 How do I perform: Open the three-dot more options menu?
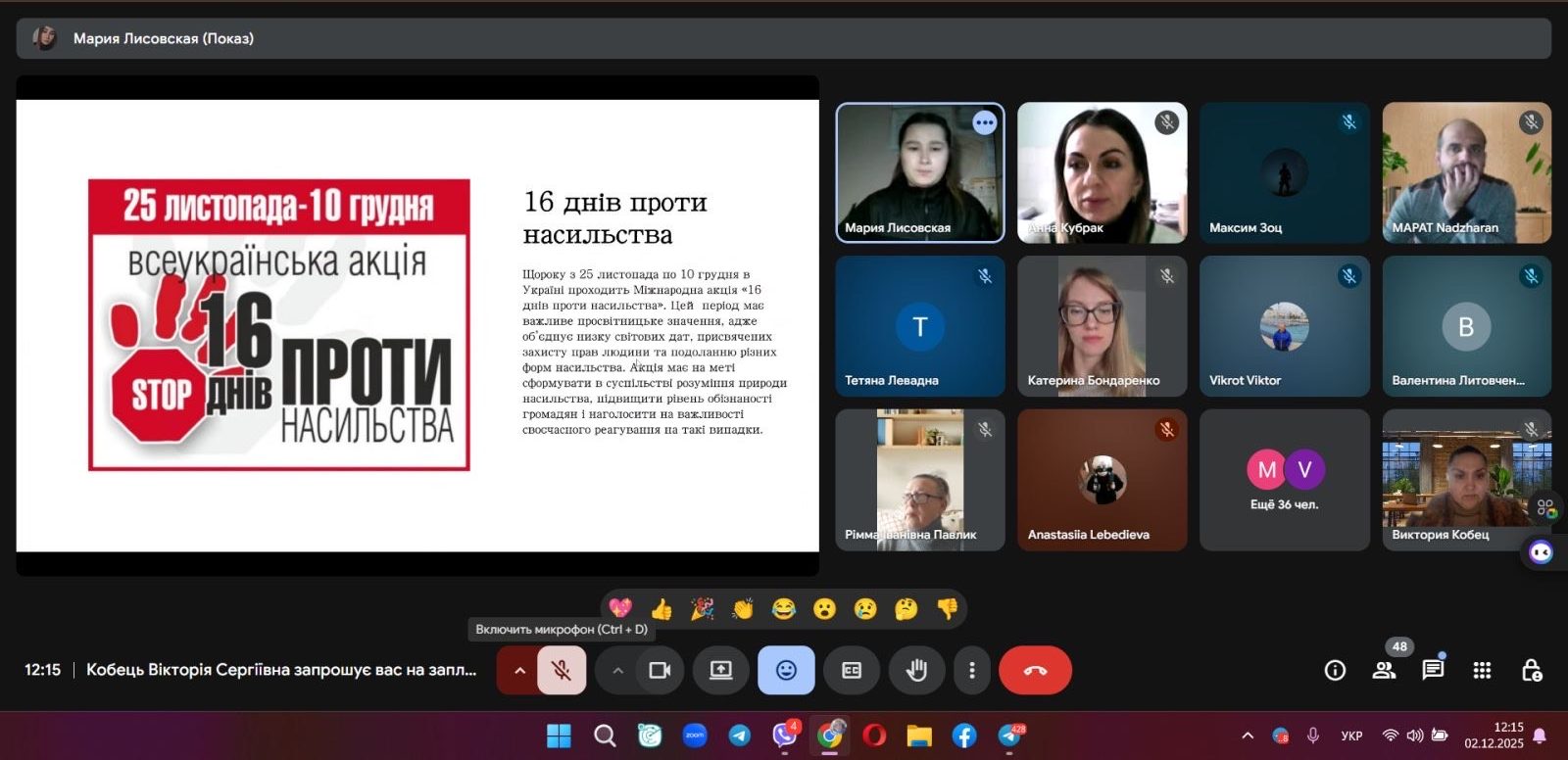972,671
